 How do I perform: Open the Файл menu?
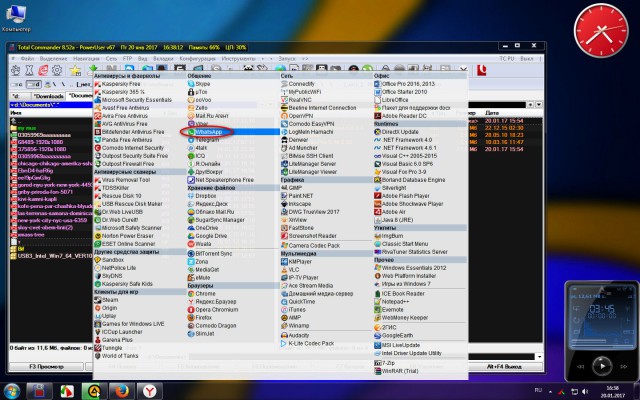[27, 59]
